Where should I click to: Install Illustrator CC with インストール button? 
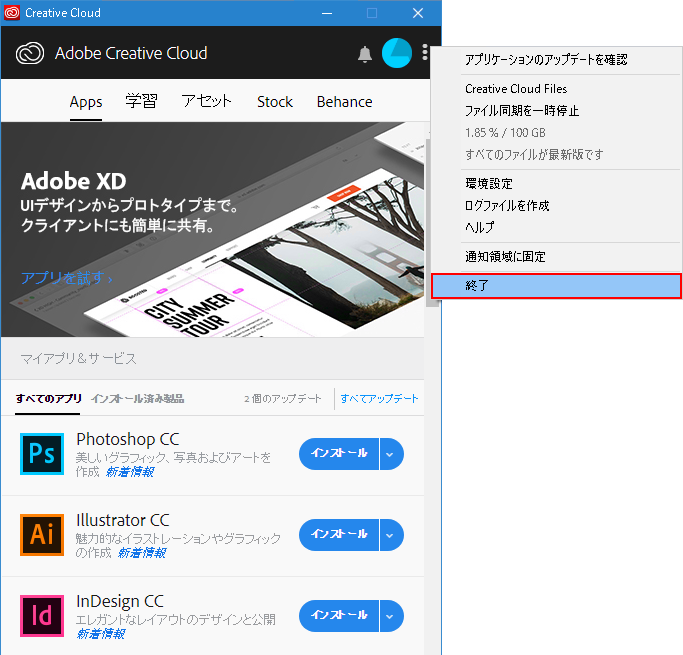tap(339, 535)
